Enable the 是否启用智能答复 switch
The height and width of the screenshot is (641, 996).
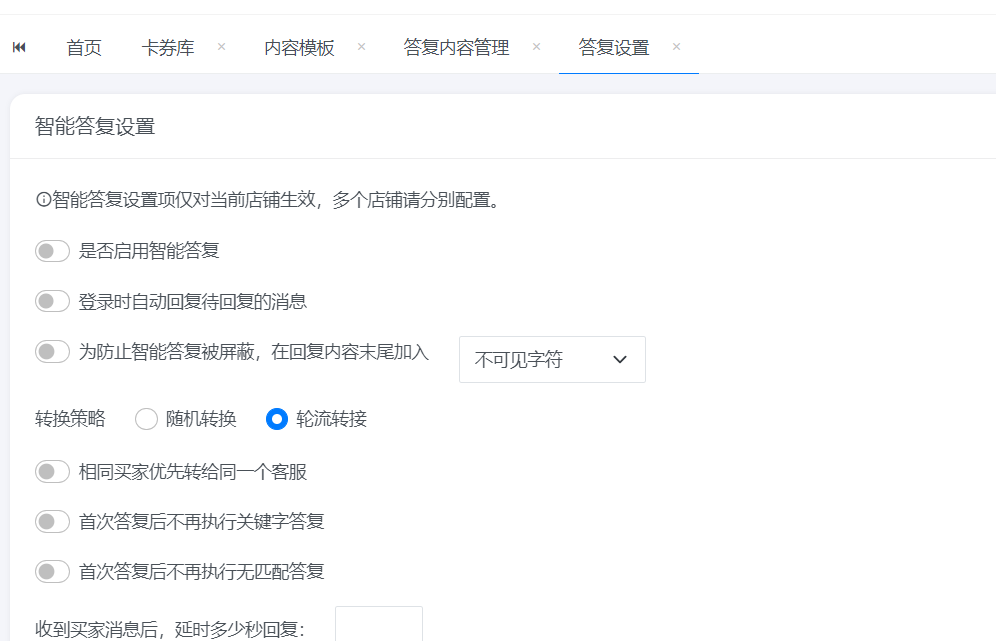click(52, 251)
